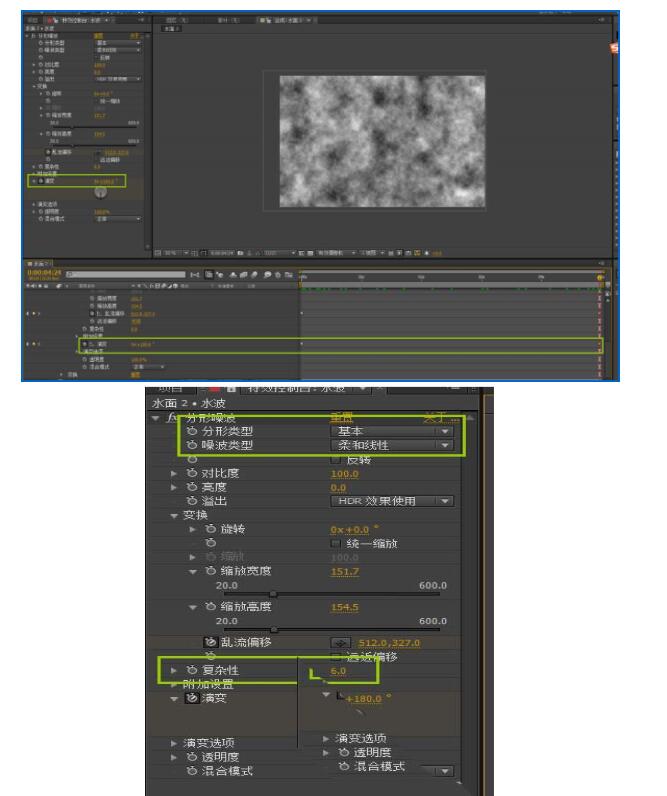Click the current-time indicator on the timeline ruler
Screen dimensions: 667x796
[599, 278]
